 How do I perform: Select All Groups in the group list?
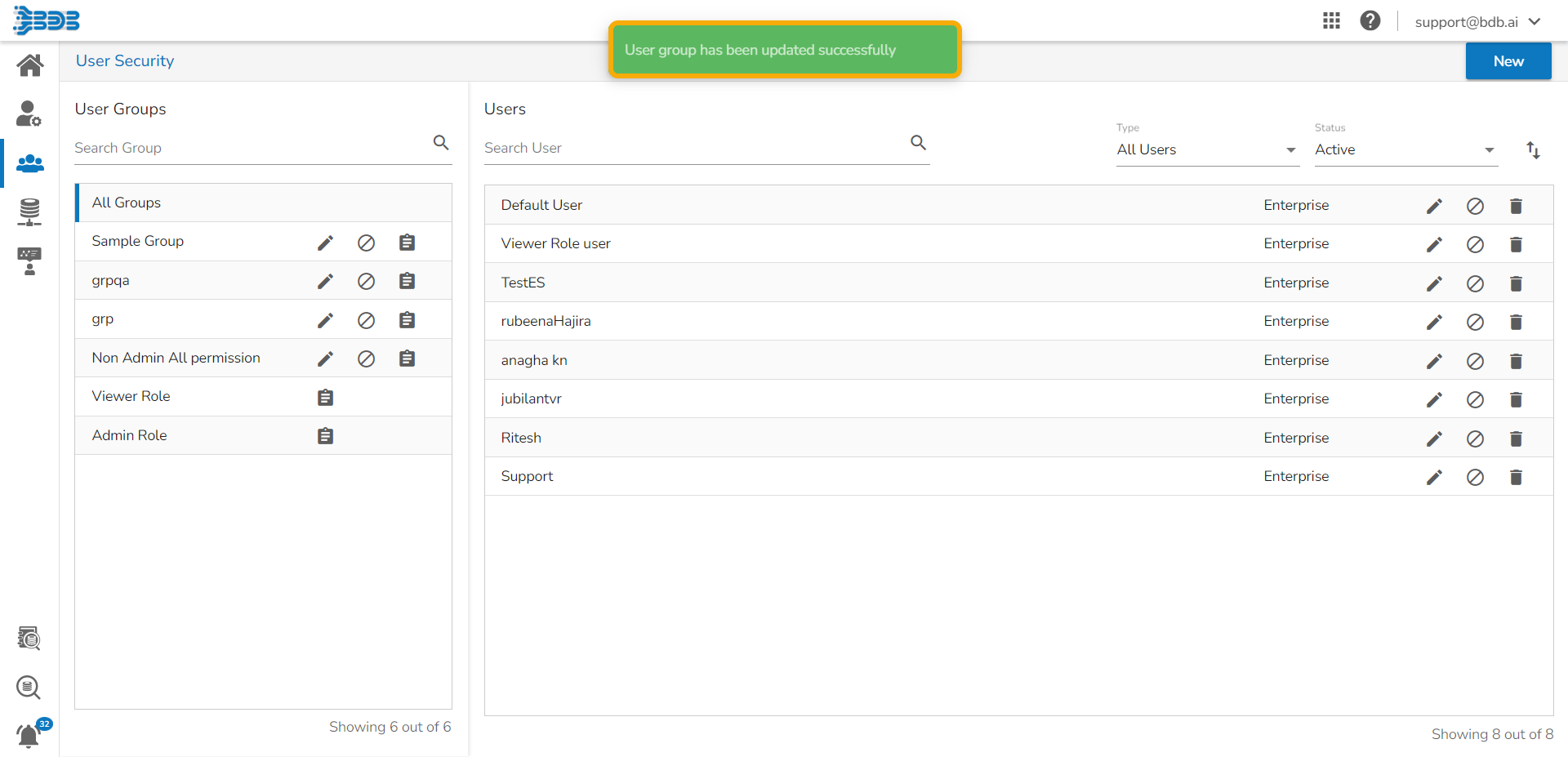[127, 203]
